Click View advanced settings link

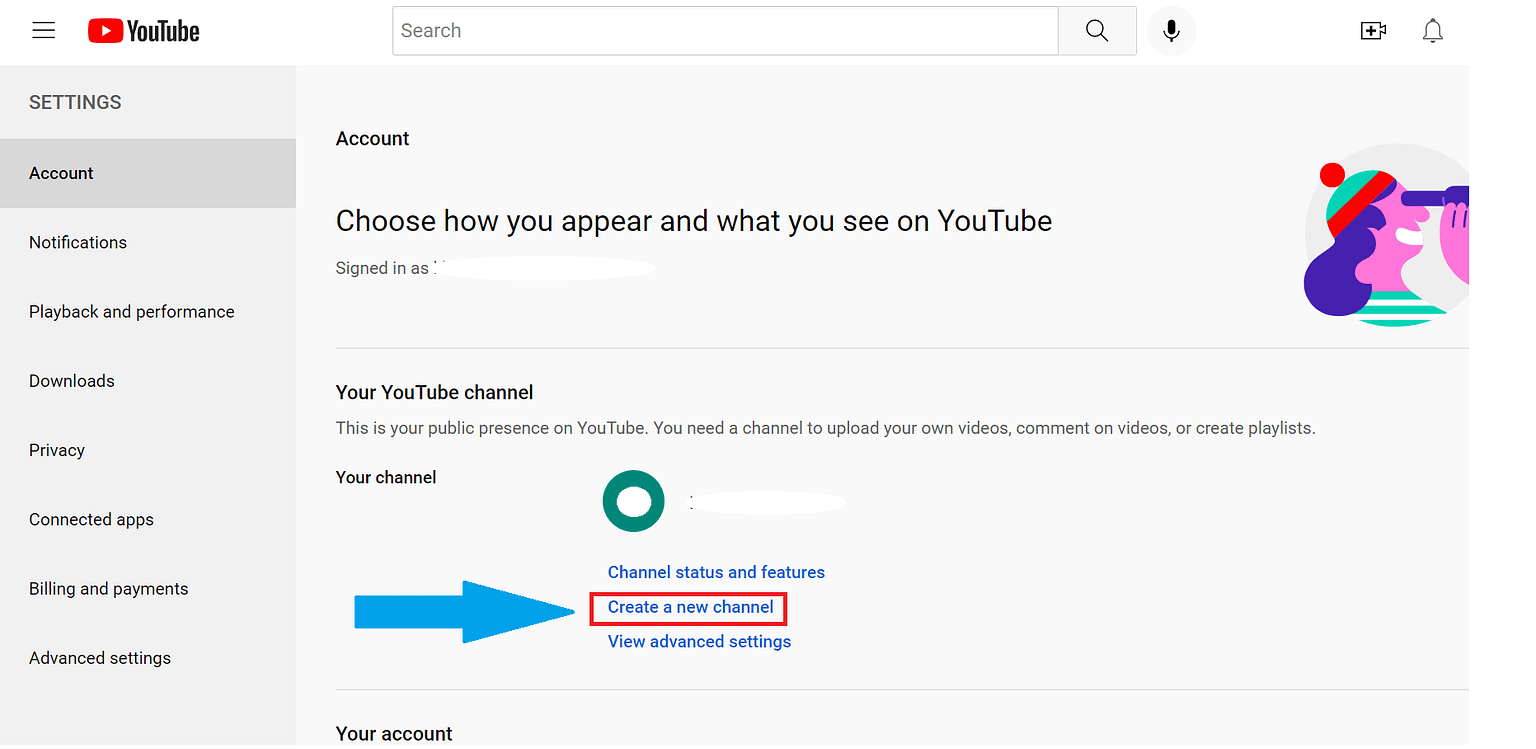tap(699, 642)
